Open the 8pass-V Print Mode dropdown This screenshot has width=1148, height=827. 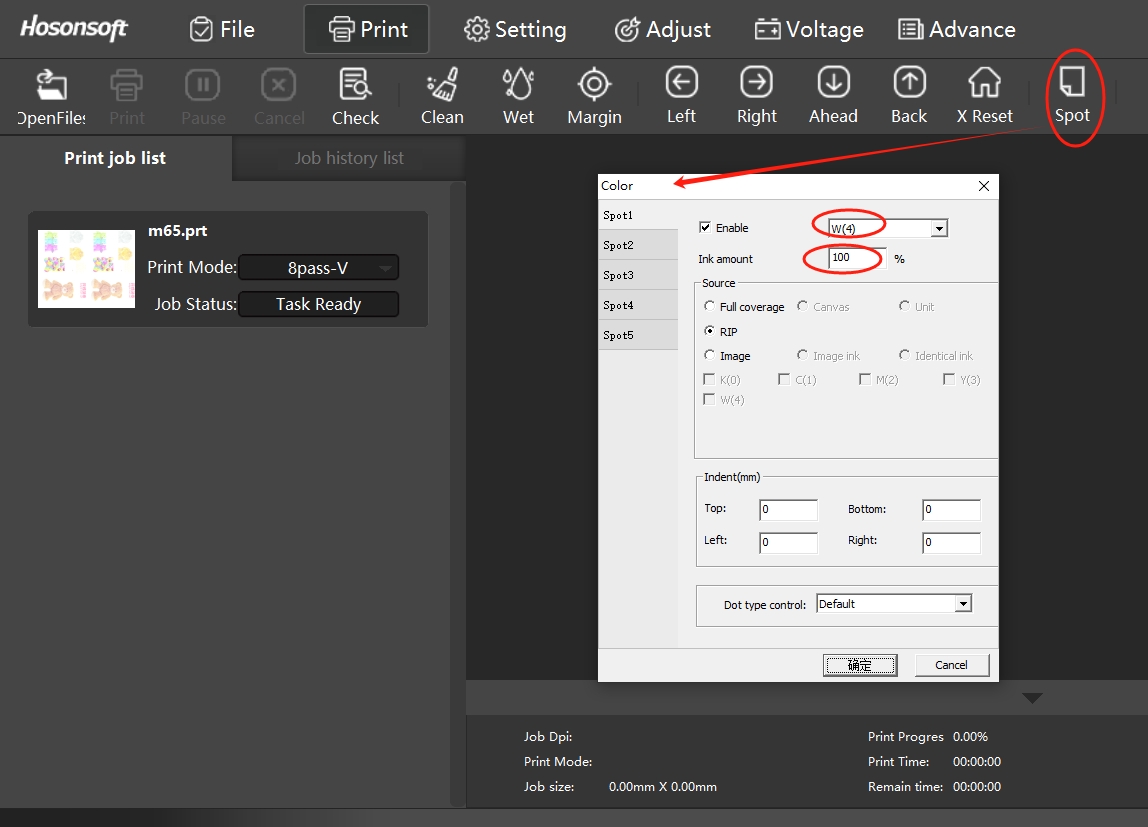pyautogui.click(x=318, y=268)
